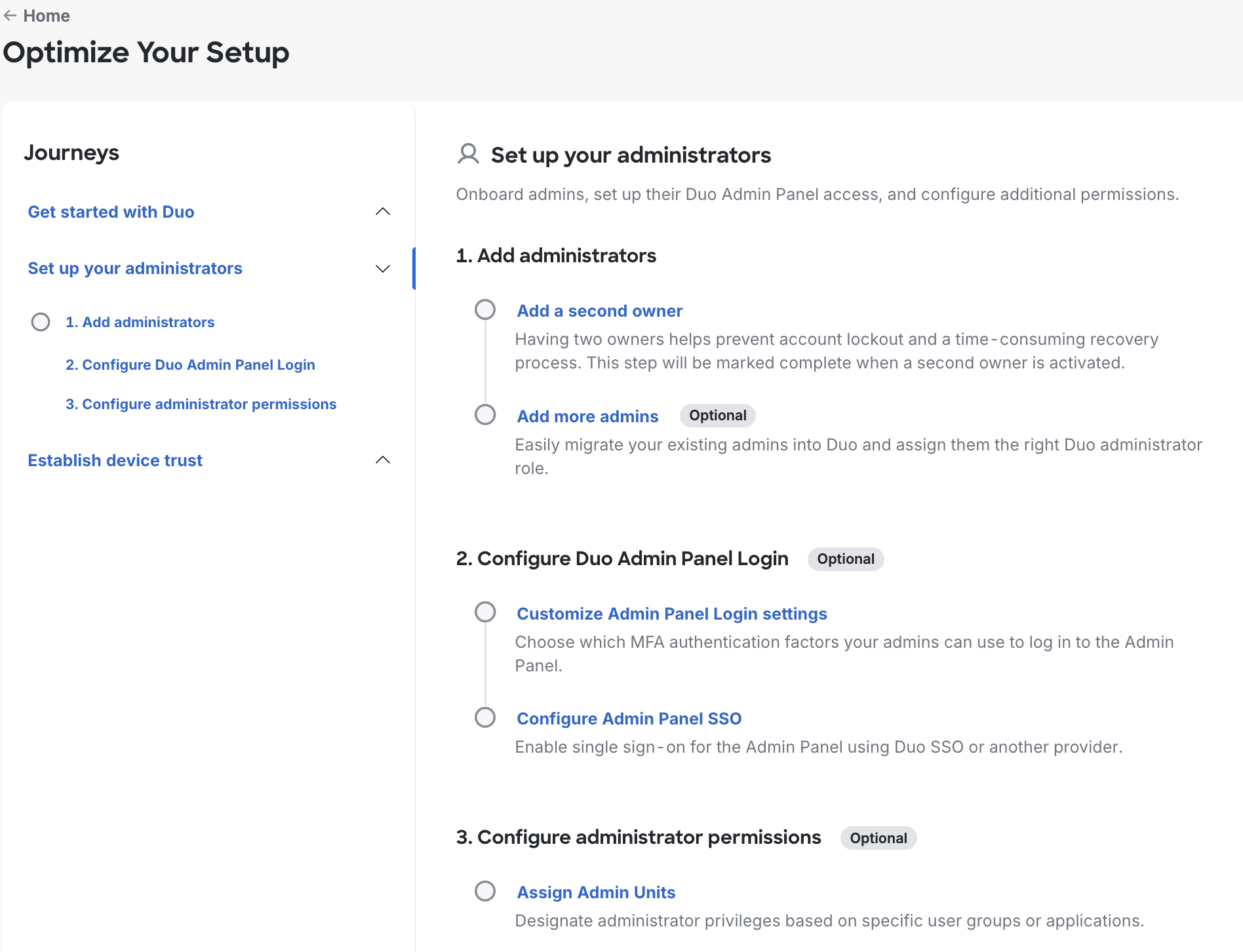This screenshot has height=952, width=1243.
Task: Click status circle beside Configure Admin Panel SSO
Action: pos(485,717)
